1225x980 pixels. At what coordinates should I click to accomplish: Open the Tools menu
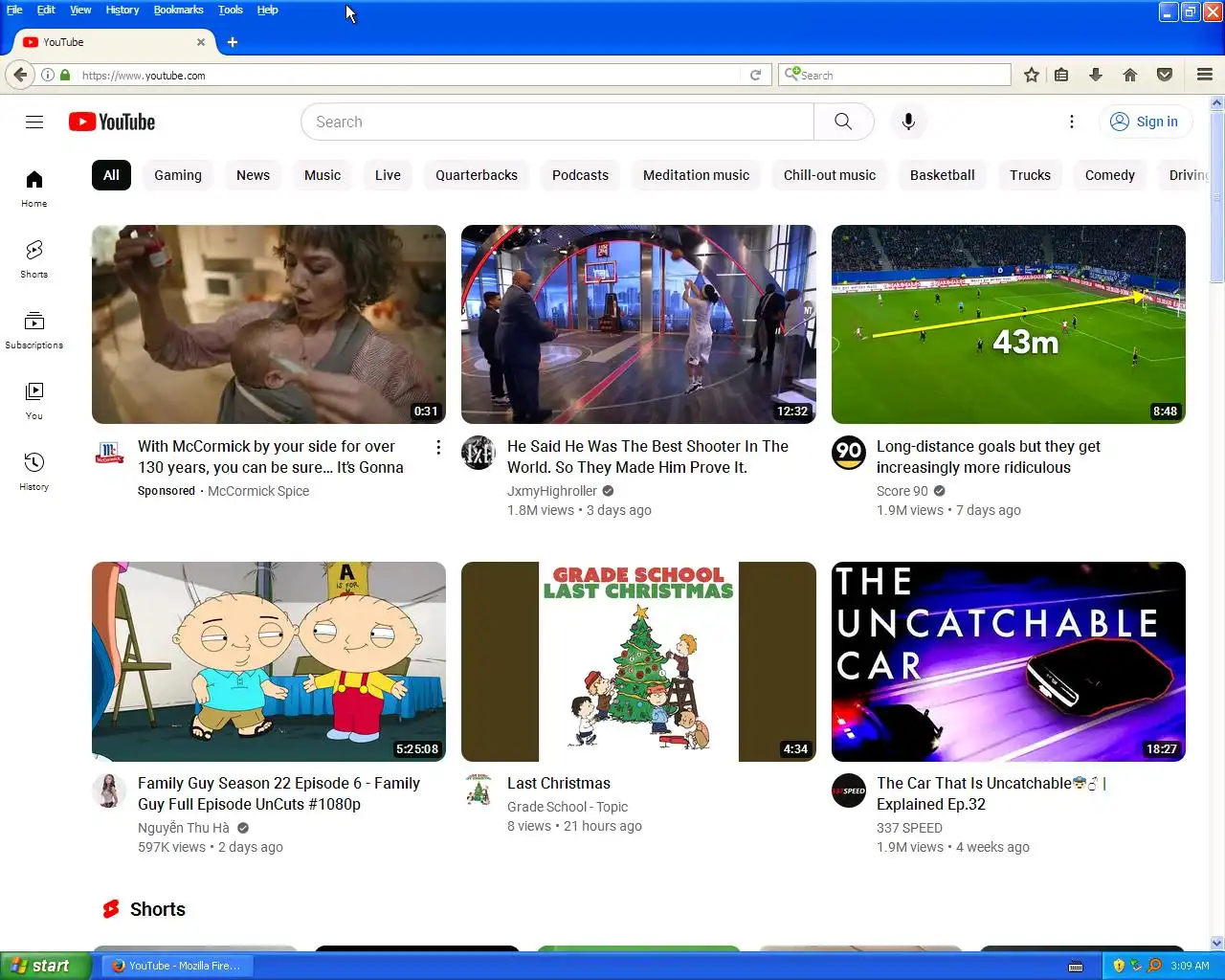[231, 10]
